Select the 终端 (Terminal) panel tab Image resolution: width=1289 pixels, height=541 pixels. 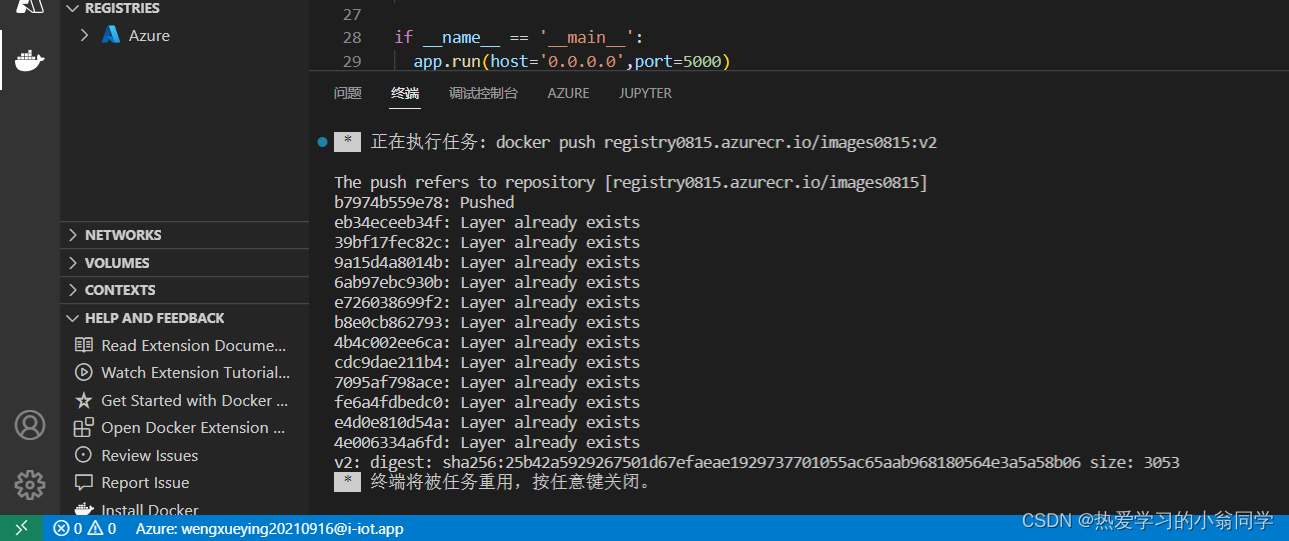(x=405, y=93)
